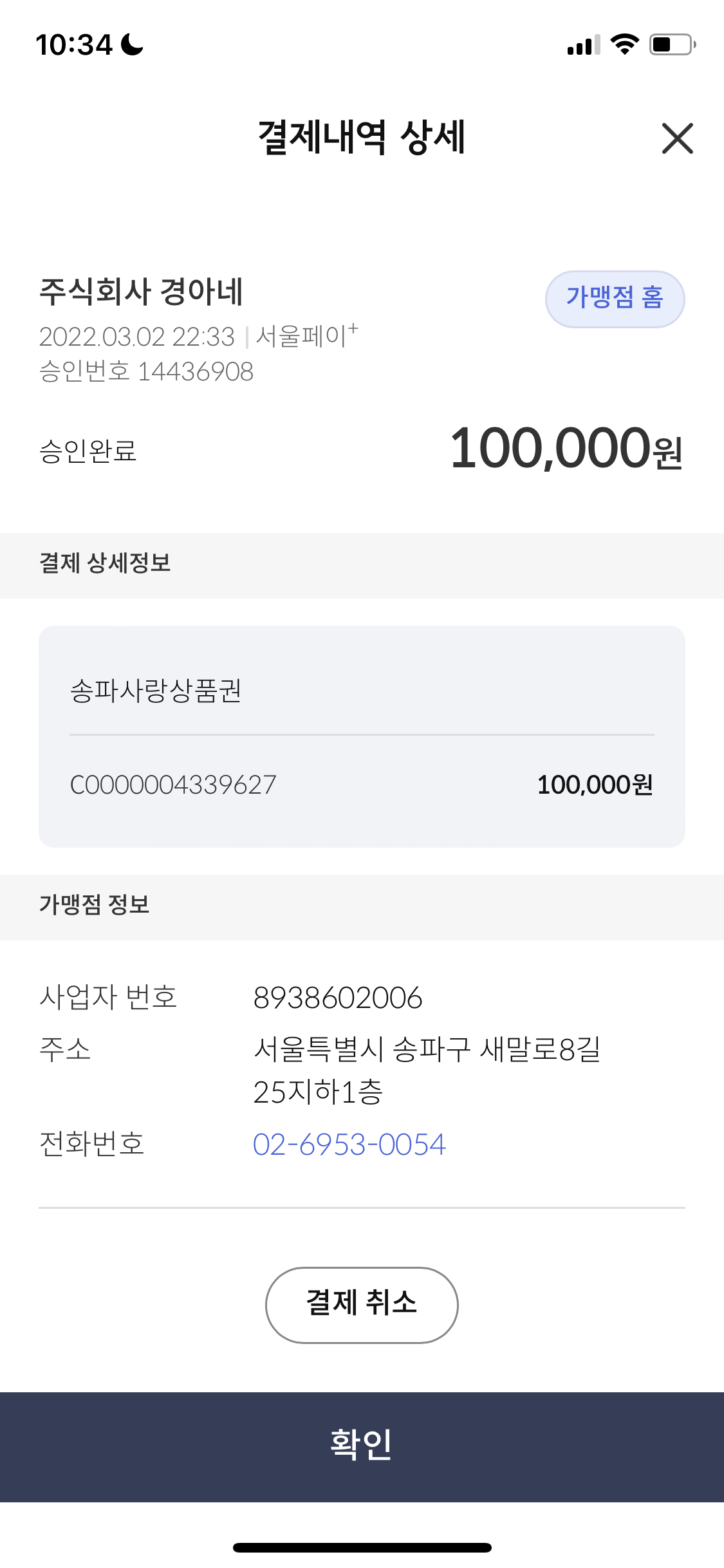Tap the business number 8938602006
This screenshot has height=1568, width=724.
pos(338,998)
